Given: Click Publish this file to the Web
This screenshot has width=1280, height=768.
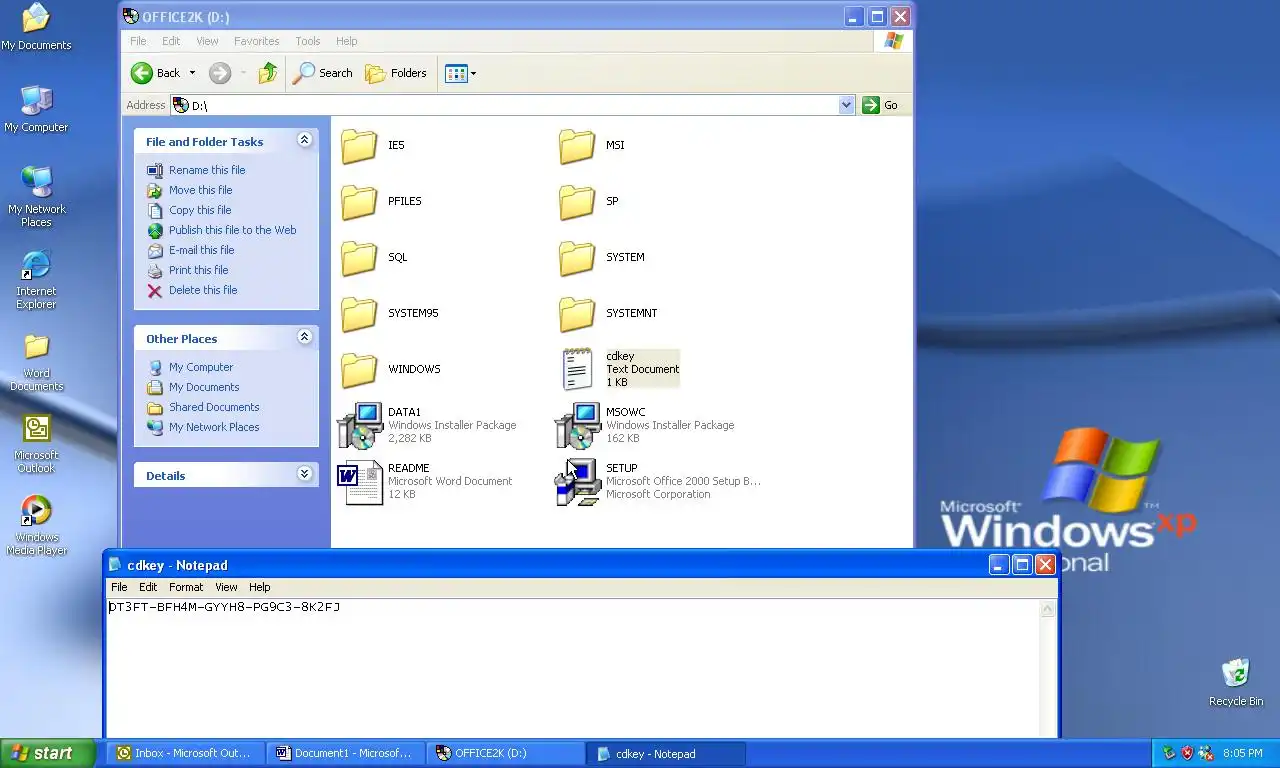Looking at the screenshot, I should (x=232, y=230).
